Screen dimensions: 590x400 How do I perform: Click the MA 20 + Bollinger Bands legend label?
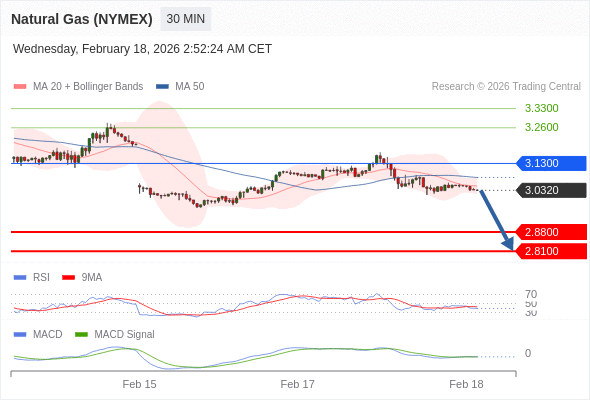coord(88,87)
